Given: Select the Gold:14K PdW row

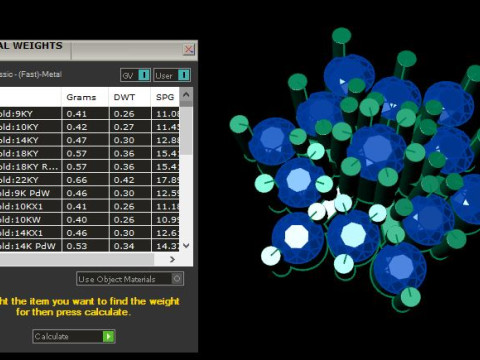Looking at the screenshot, I should coord(89,246).
